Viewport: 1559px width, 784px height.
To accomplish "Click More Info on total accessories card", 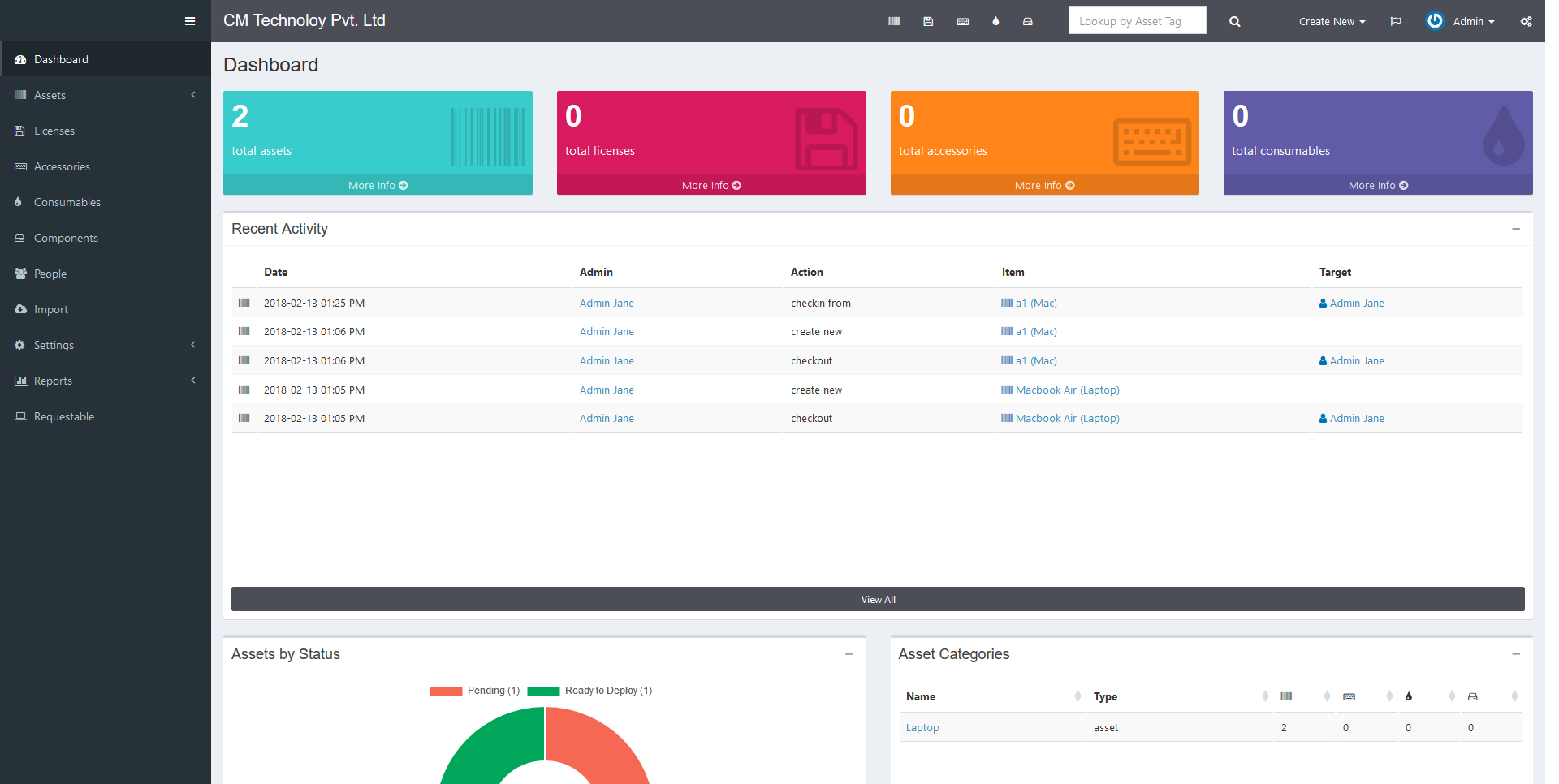I will pos(1044,185).
